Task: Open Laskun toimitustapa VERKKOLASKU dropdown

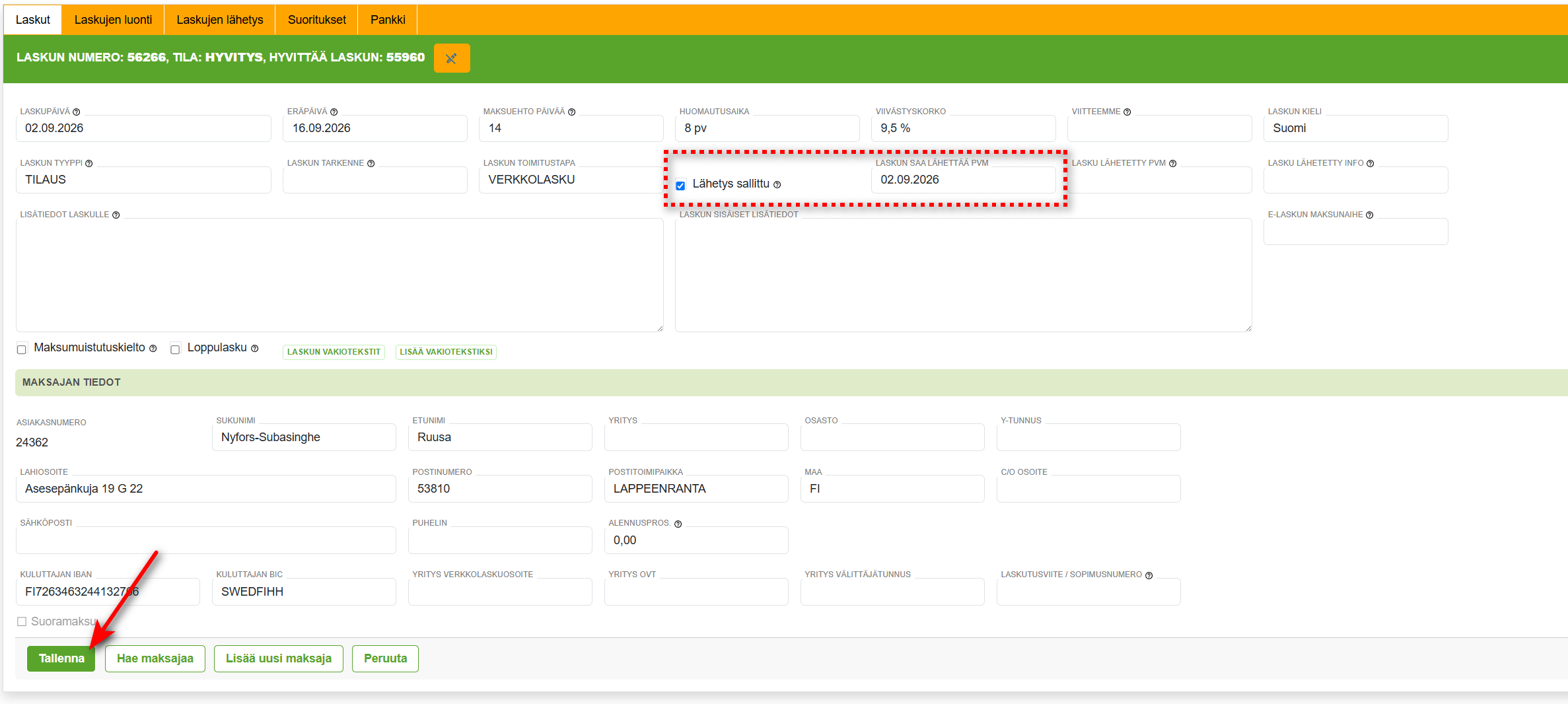Action: pyautogui.click(x=571, y=180)
